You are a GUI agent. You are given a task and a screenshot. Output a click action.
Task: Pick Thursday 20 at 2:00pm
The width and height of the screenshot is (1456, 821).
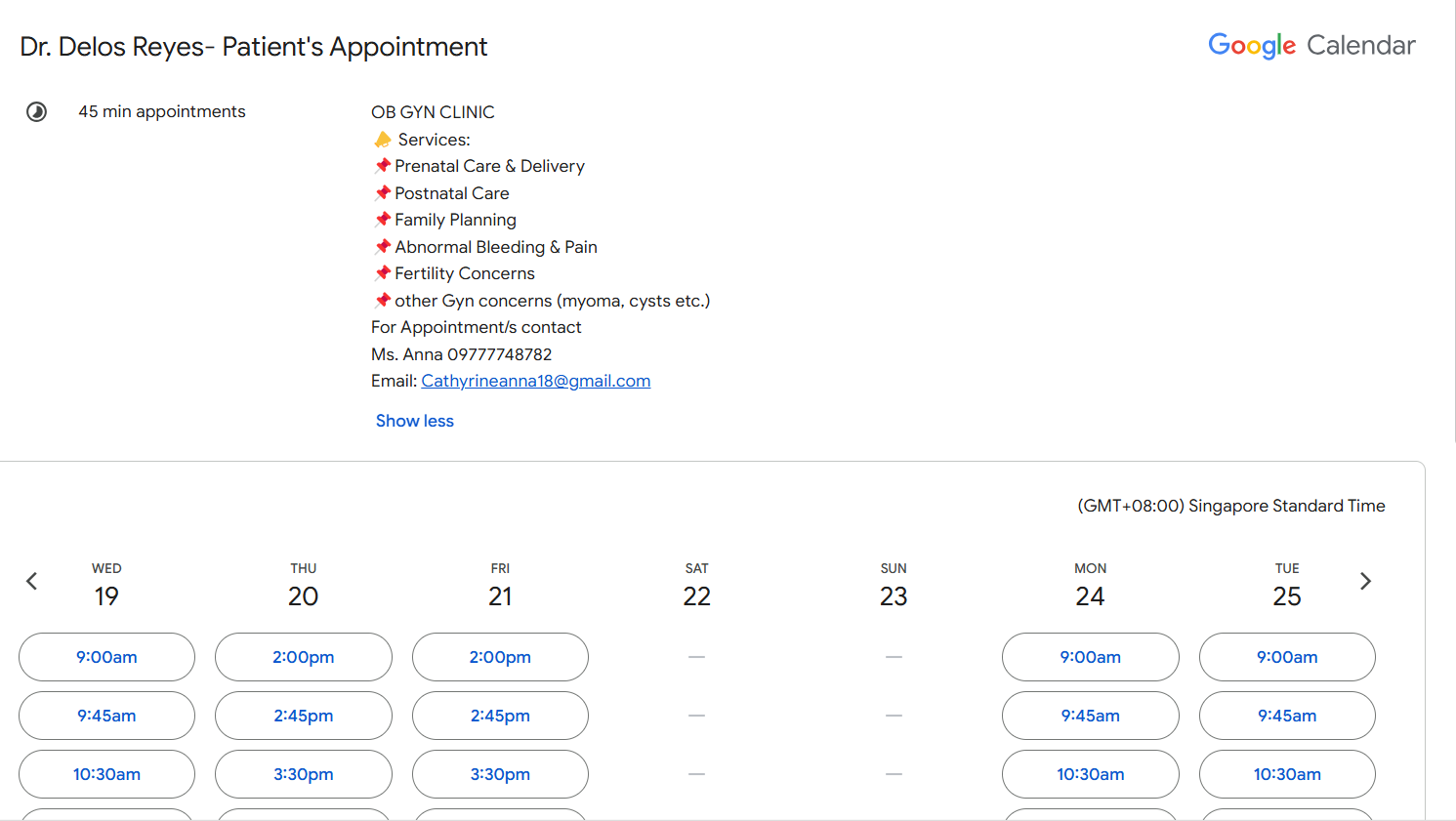point(304,657)
